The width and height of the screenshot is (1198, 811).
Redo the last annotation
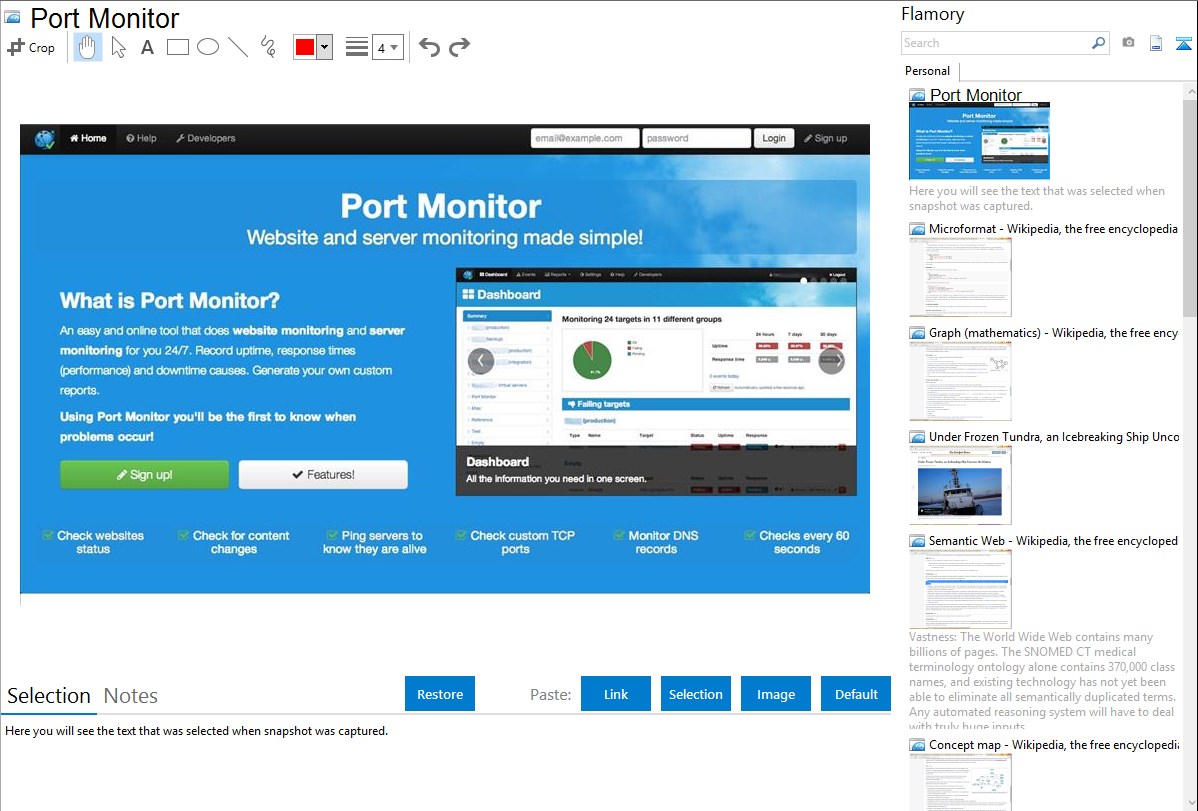tap(459, 47)
